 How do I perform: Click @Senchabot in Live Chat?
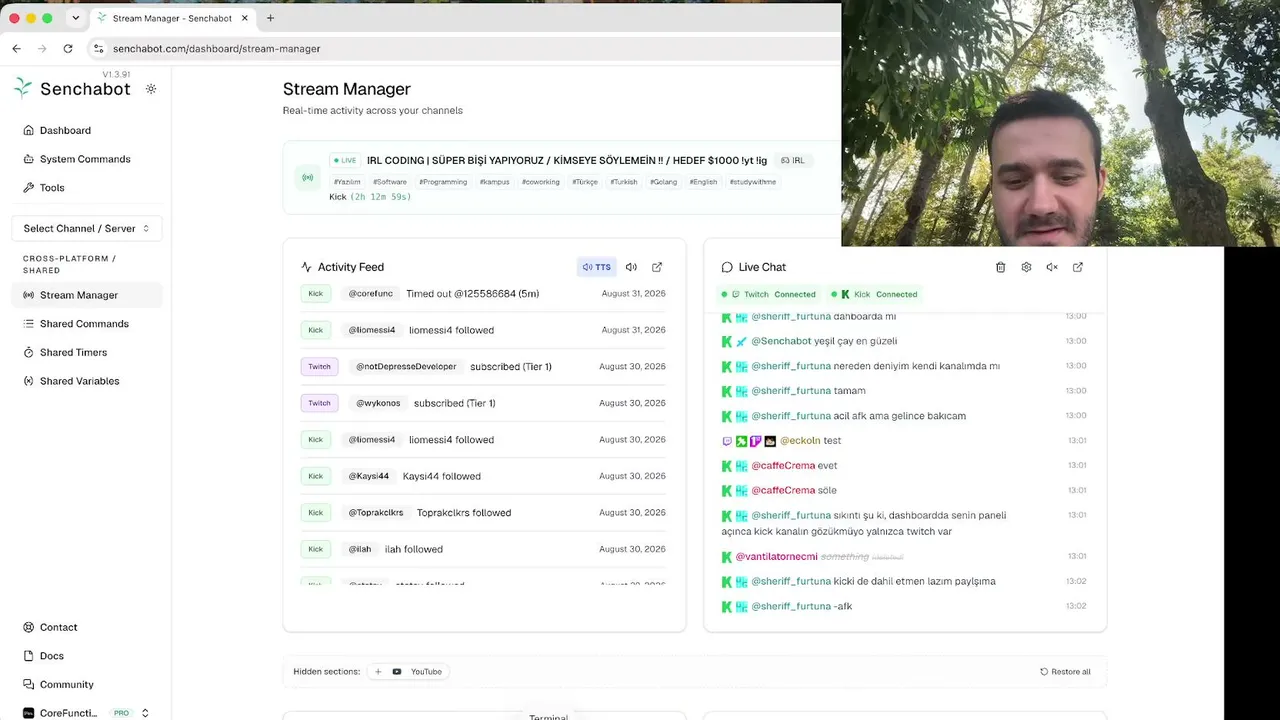pos(781,341)
